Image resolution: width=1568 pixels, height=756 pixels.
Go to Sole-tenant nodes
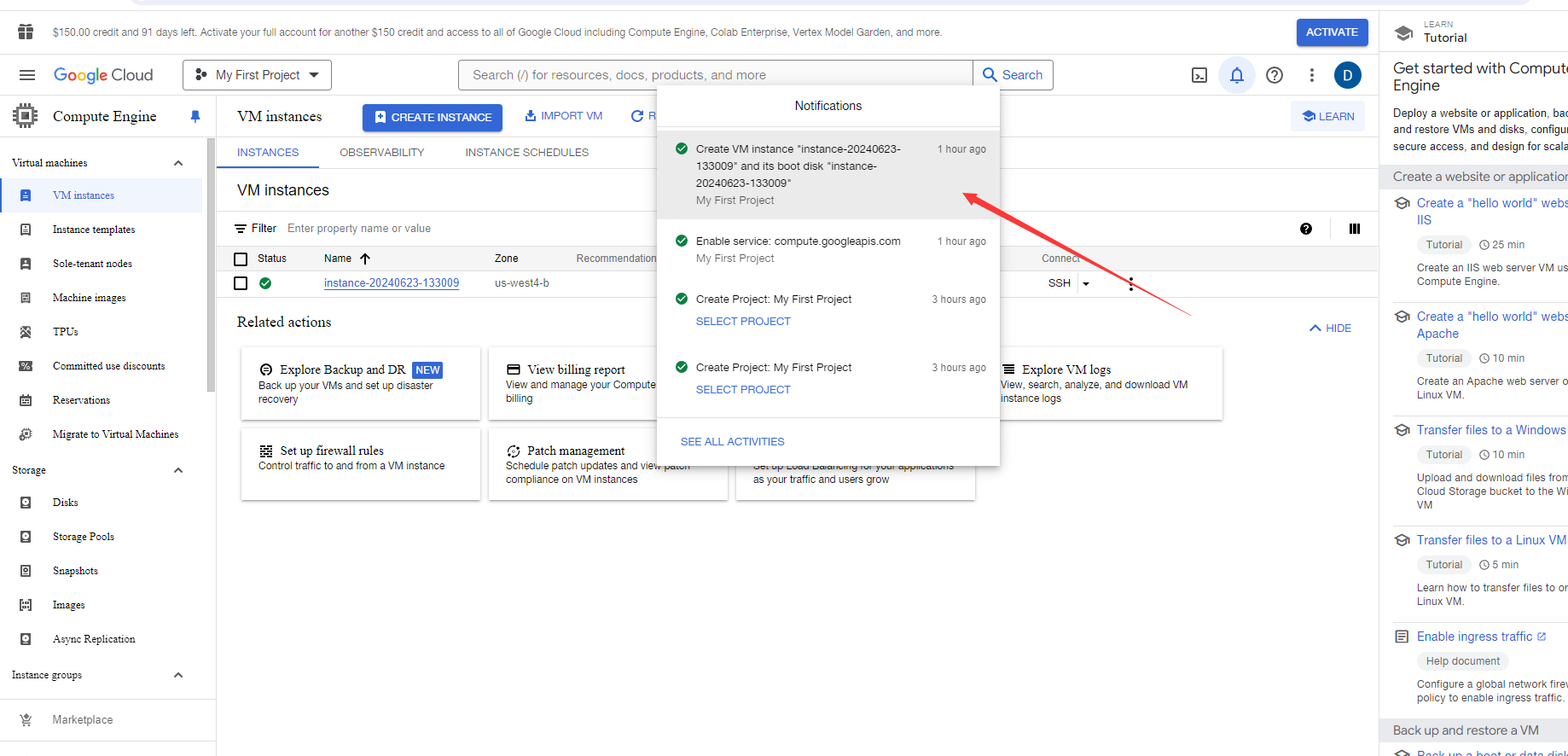tap(92, 264)
